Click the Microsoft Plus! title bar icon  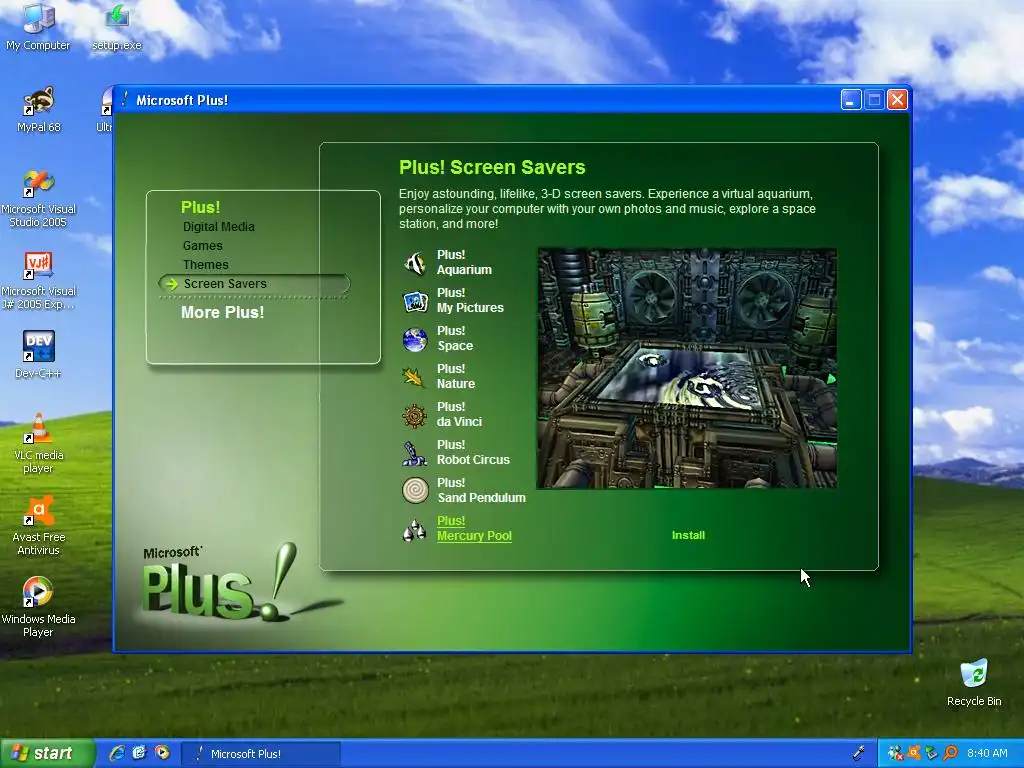(x=125, y=99)
